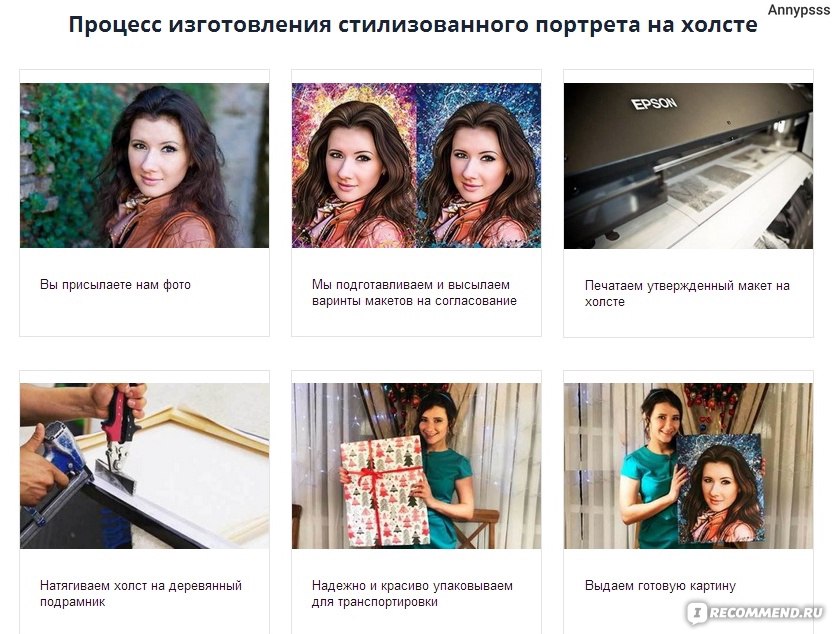The height and width of the screenshot is (634, 834).
Task: Open the canvas stretching on frame image
Action: pyautogui.click(x=144, y=466)
